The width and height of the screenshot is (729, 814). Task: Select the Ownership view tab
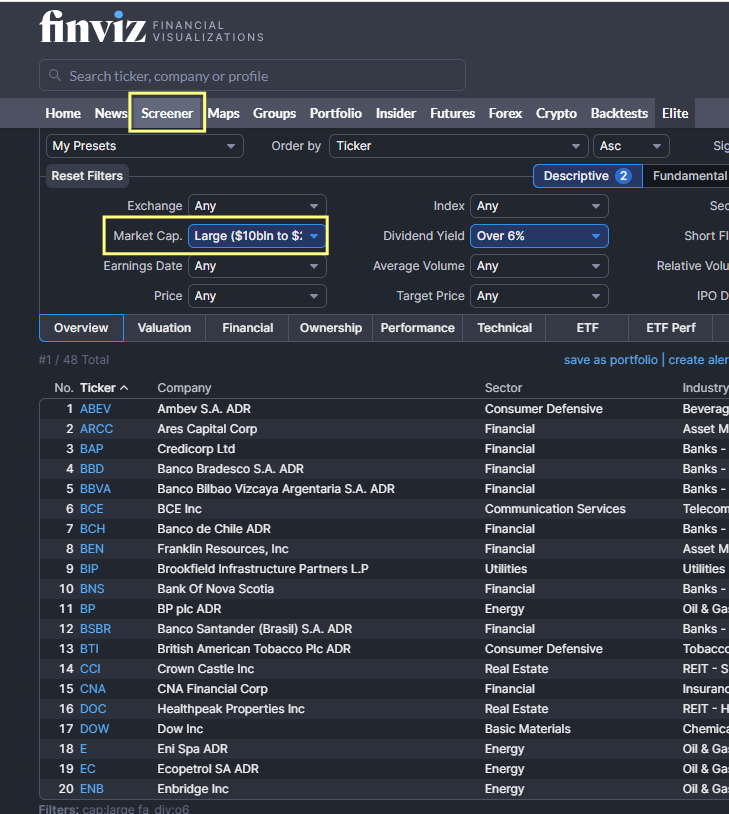(x=331, y=328)
